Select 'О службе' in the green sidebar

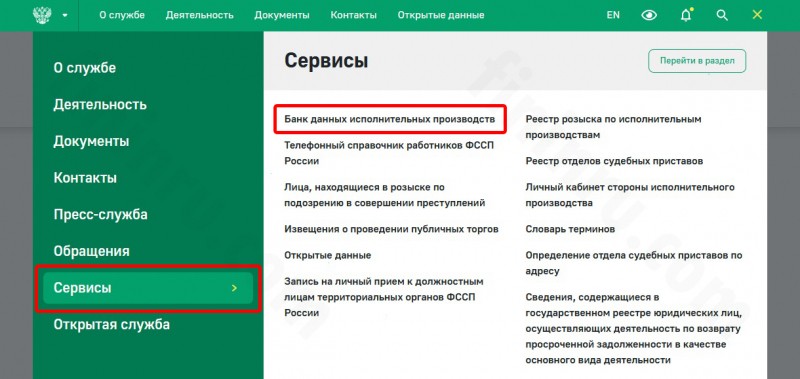[x=85, y=68]
